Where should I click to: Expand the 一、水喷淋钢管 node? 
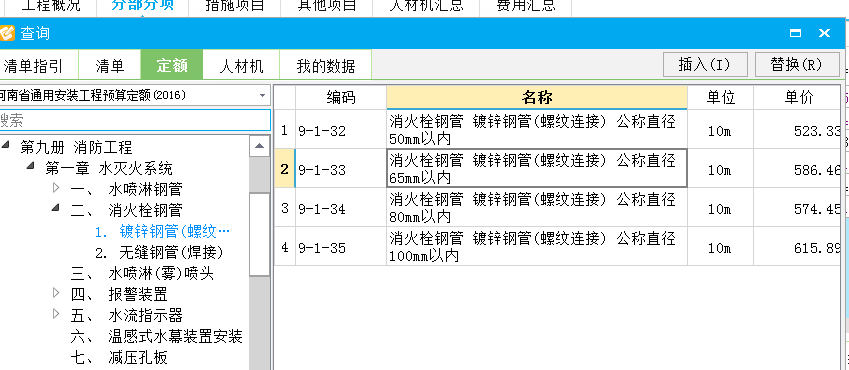(x=56, y=187)
